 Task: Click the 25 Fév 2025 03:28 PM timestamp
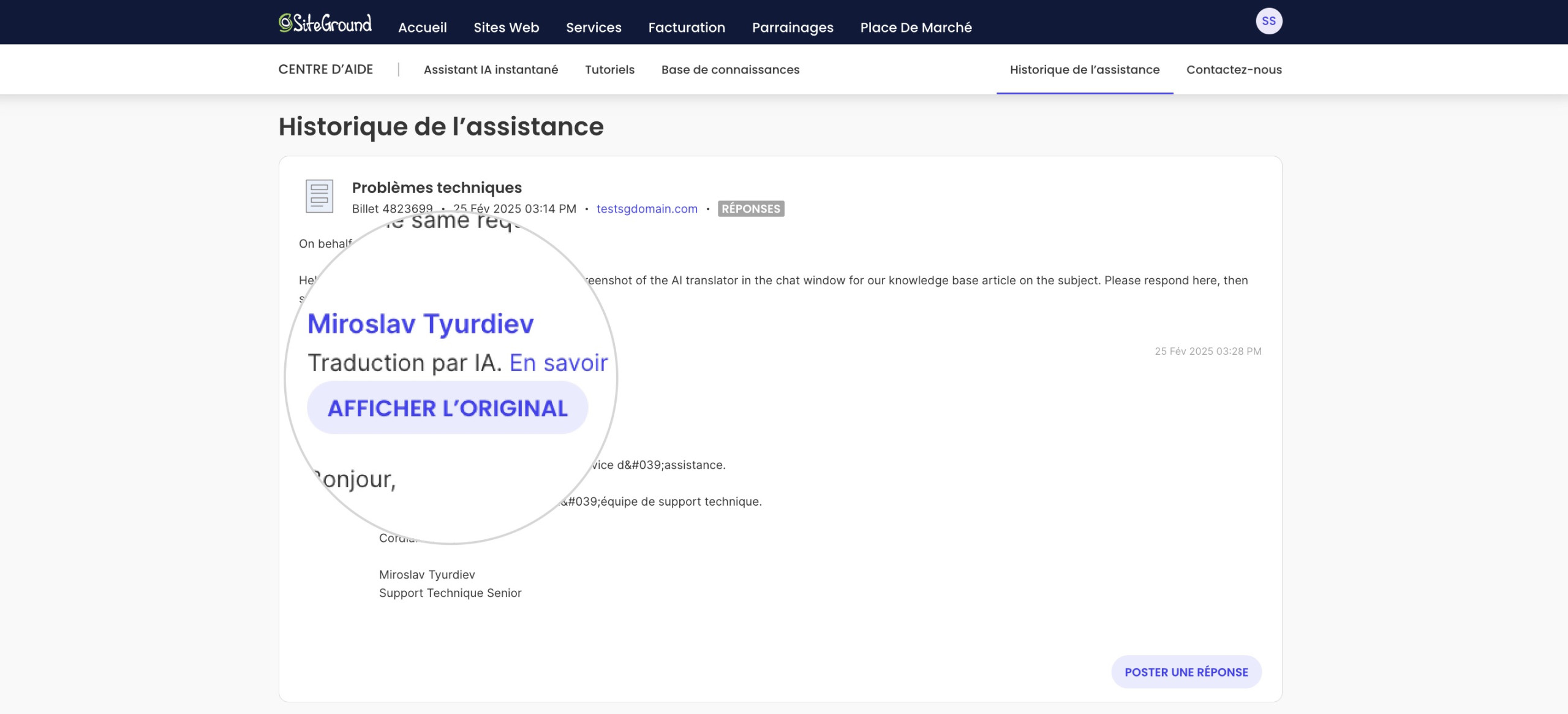1208,352
